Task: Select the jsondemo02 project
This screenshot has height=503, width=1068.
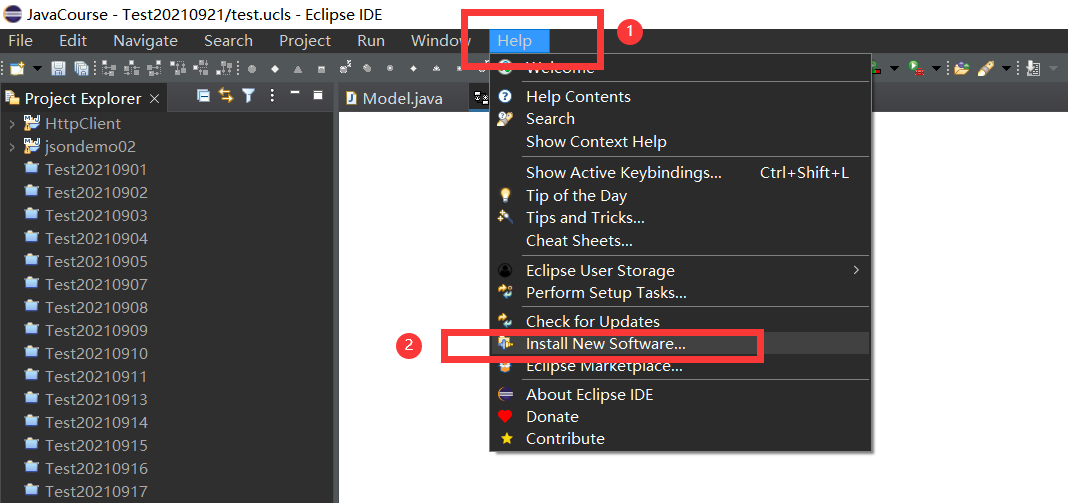Action: [90, 147]
